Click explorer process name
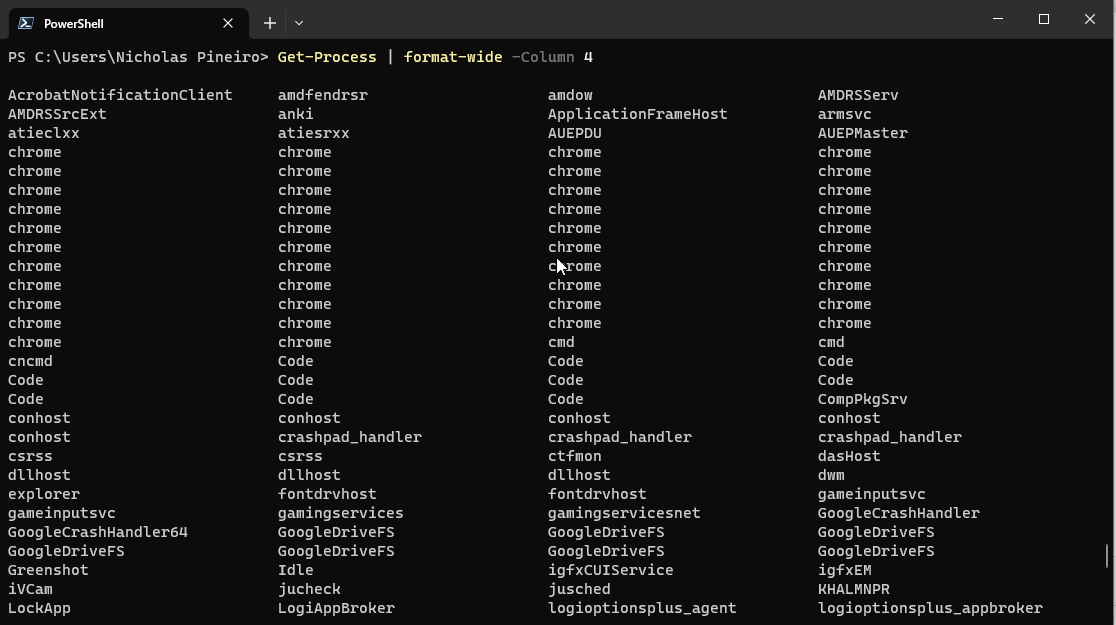The height and width of the screenshot is (625, 1116). [43, 494]
